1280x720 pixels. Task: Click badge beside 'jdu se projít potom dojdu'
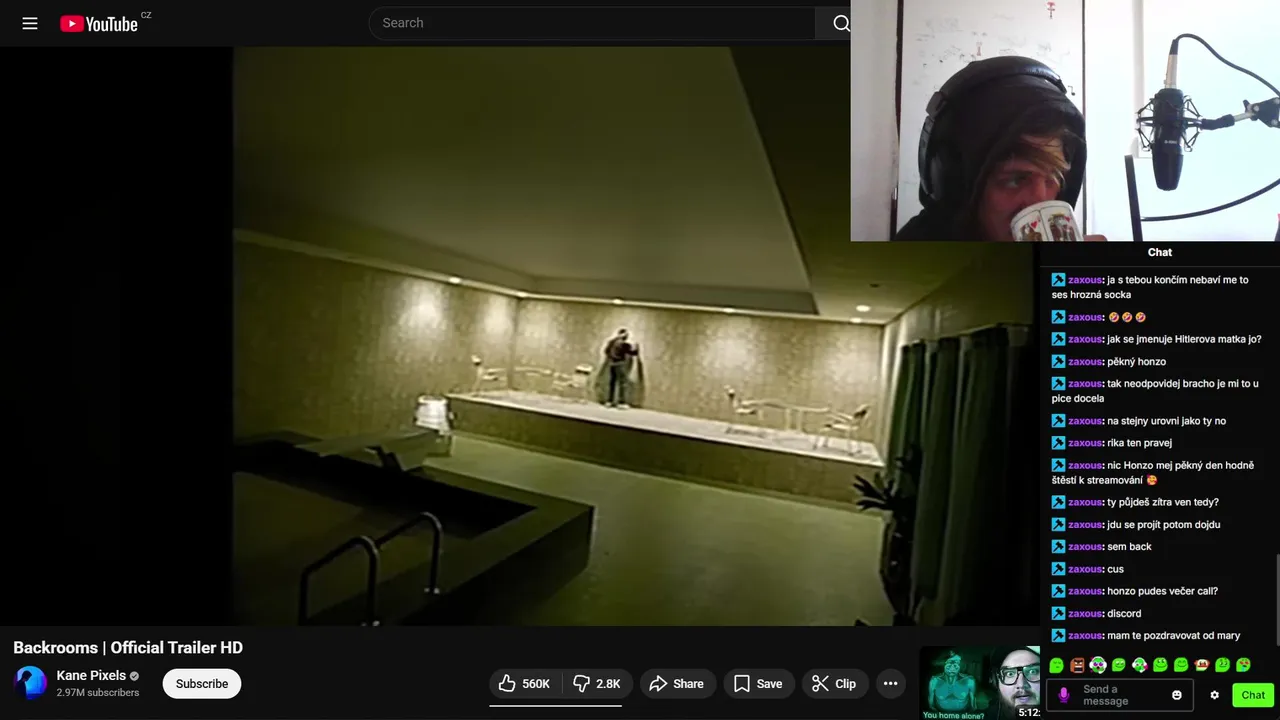[x=1058, y=525]
